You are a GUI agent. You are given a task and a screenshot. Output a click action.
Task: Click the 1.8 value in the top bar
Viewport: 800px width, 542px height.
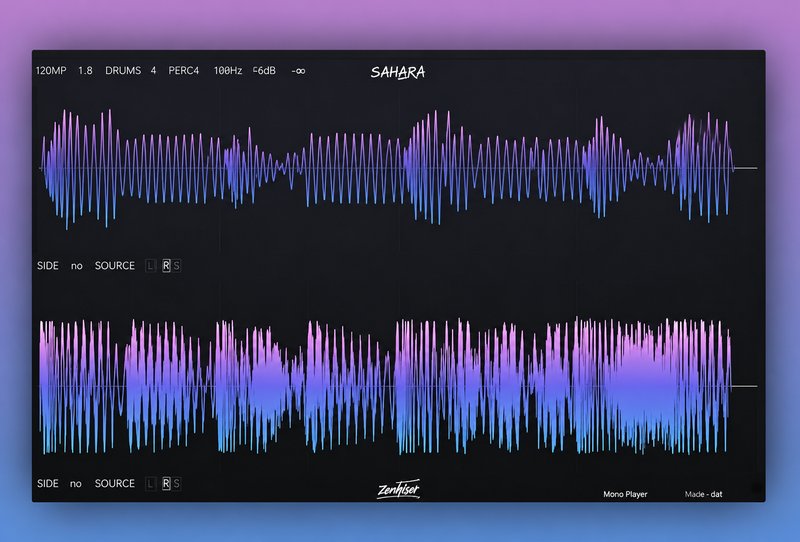[85, 70]
